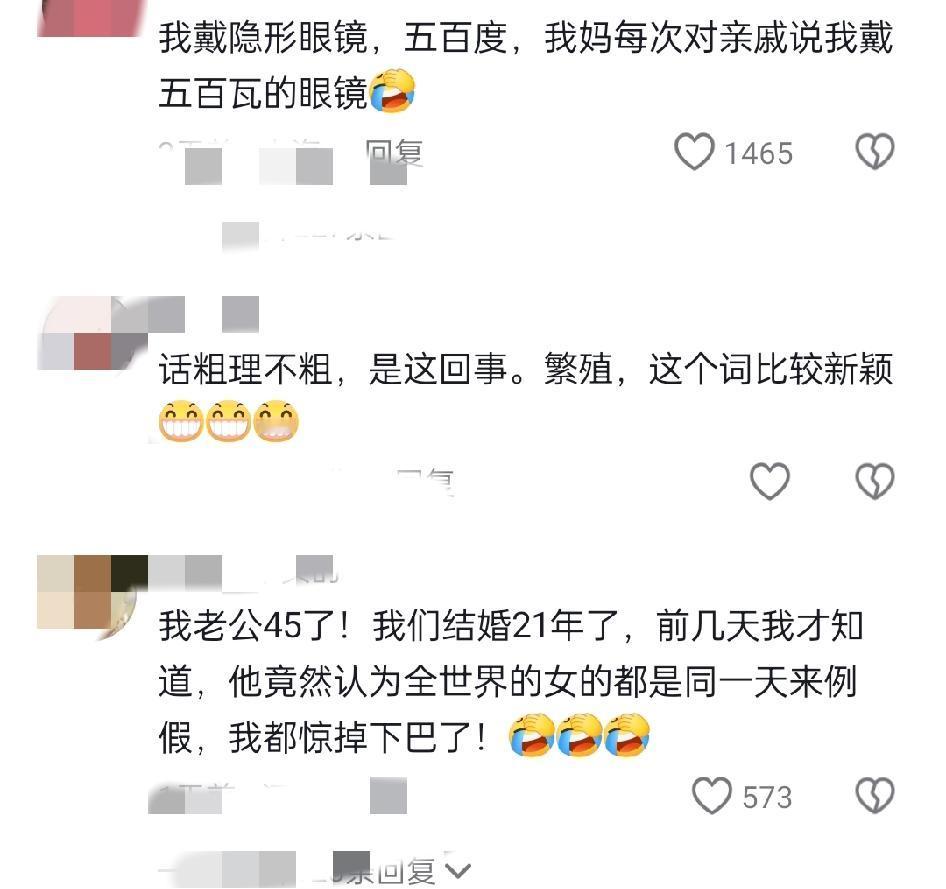Open the avatar of the 话粗理不粗 commenter
The image size is (946, 889).
click(92, 333)
